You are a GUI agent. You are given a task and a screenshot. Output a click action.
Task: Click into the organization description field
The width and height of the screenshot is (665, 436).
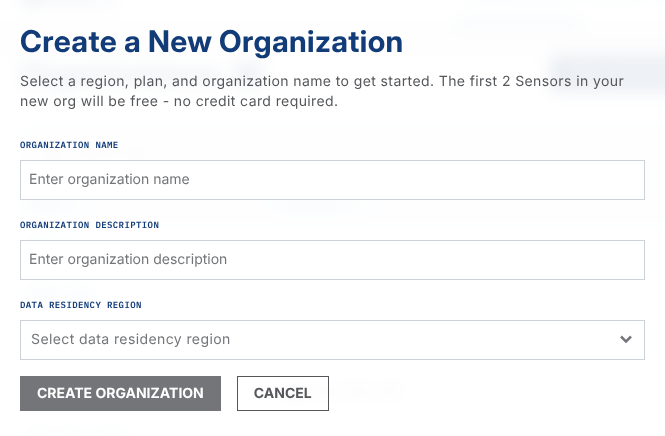pyautogui.click(x=332, y=260)
